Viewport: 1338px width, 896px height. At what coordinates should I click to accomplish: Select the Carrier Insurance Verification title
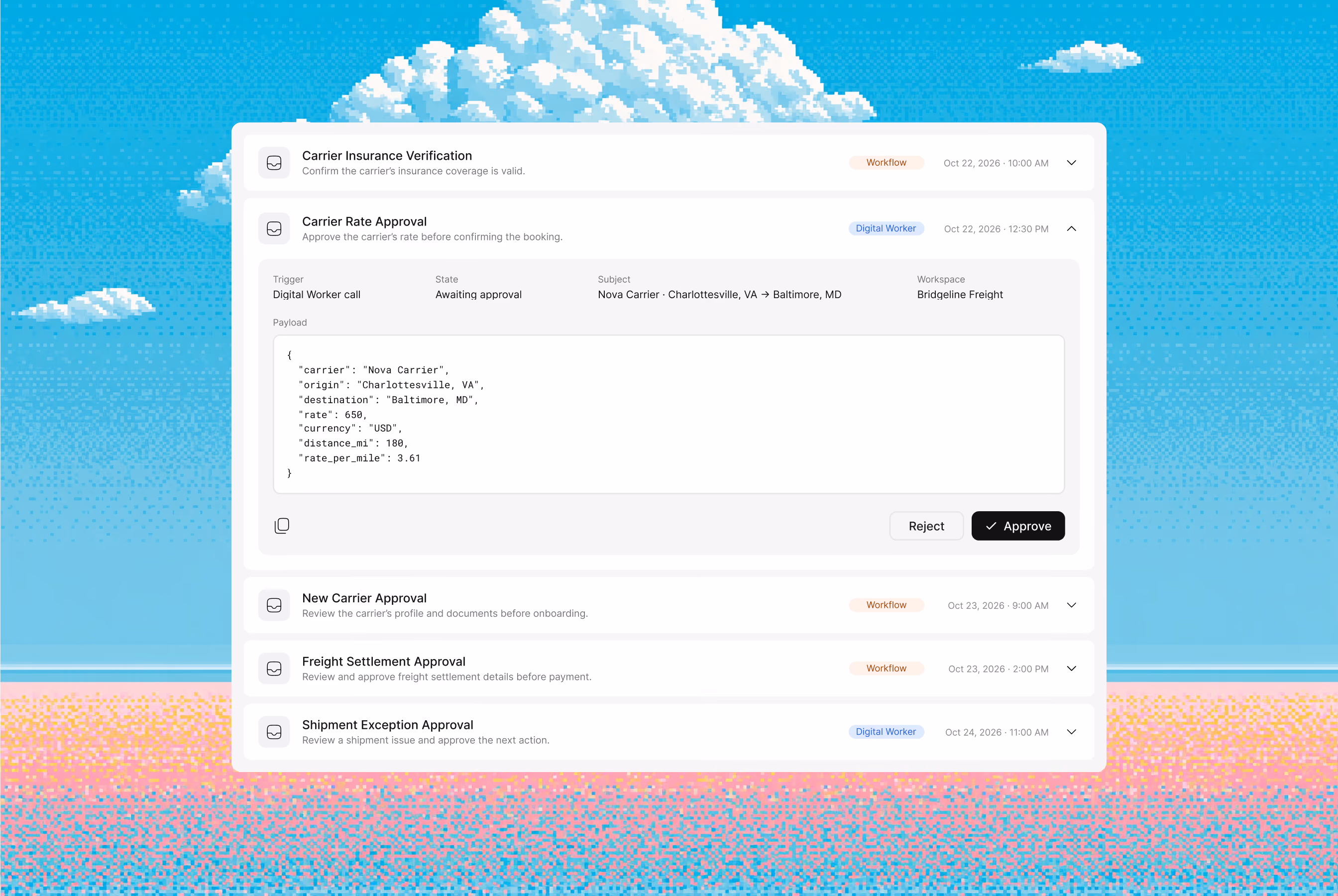(387, 155)
